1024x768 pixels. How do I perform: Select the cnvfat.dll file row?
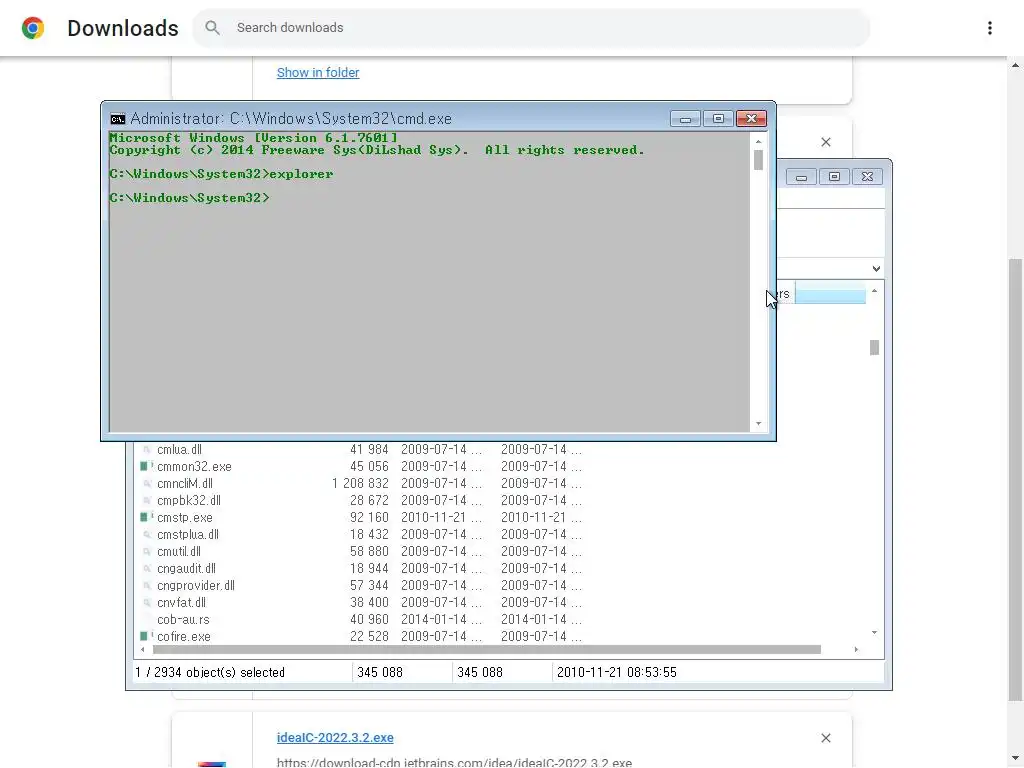(361, 602)
